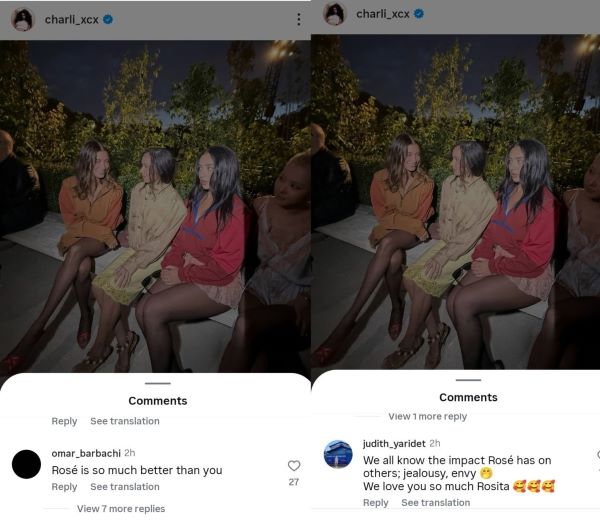Screen dimensions: 600x520
Task: See translation of omar_barbachi's comment
Action: click(125, 487)
